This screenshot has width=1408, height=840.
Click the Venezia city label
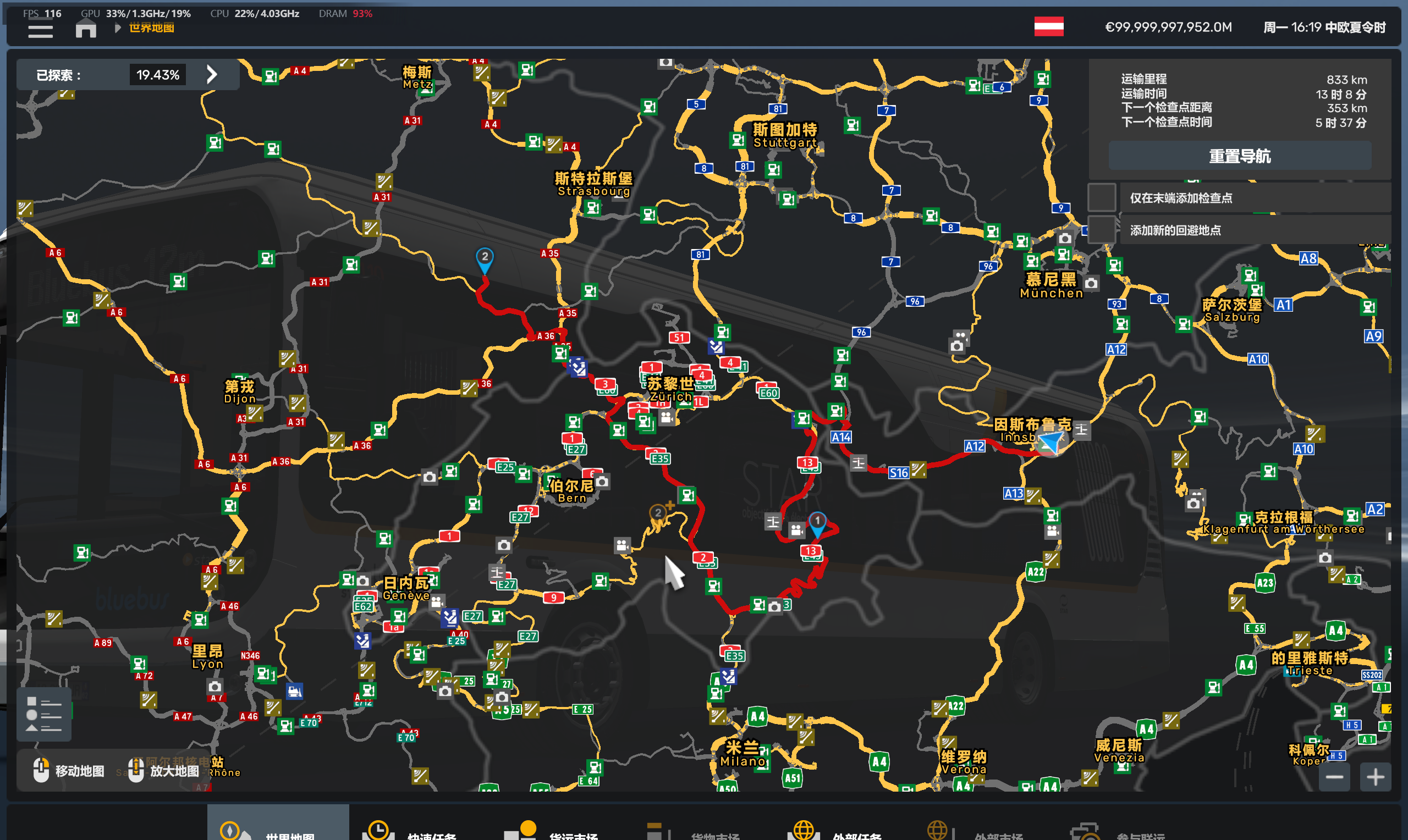coord(1119,751)
